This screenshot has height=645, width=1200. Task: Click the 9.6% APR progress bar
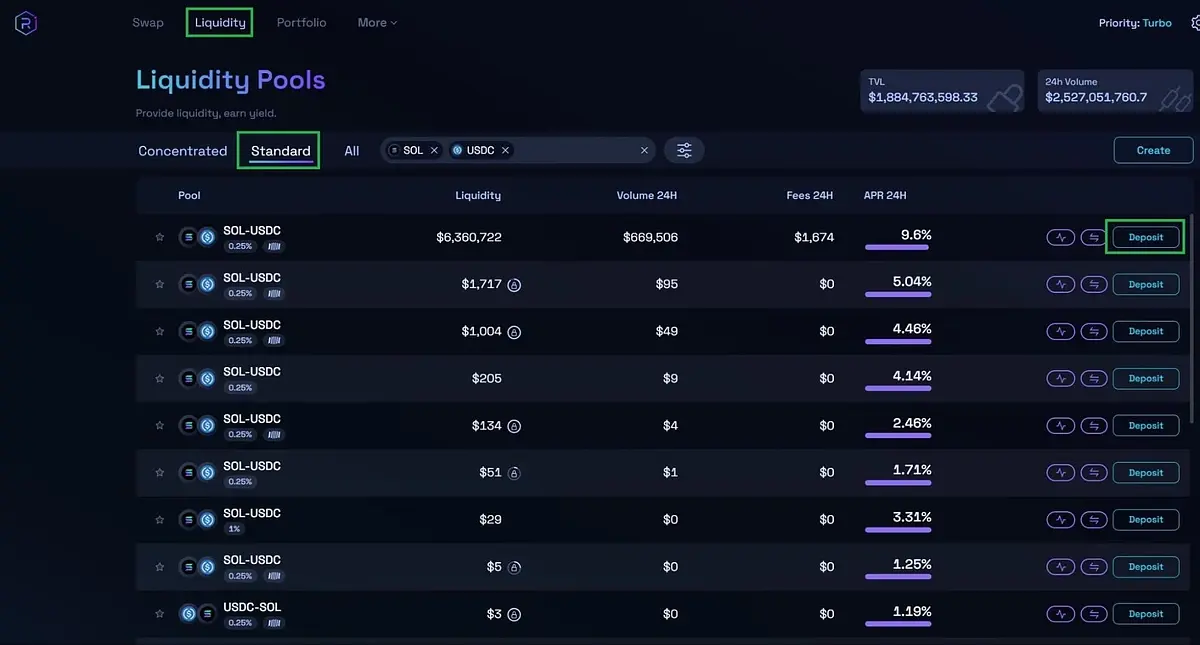click(898, 247)
